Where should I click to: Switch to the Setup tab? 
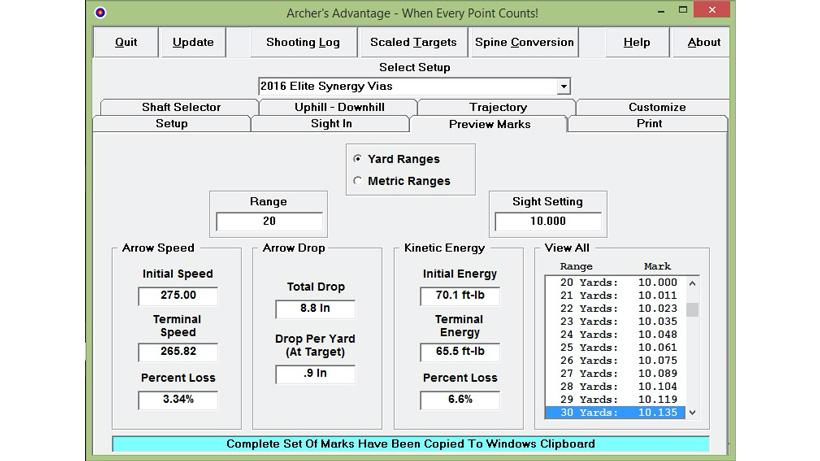172,124
